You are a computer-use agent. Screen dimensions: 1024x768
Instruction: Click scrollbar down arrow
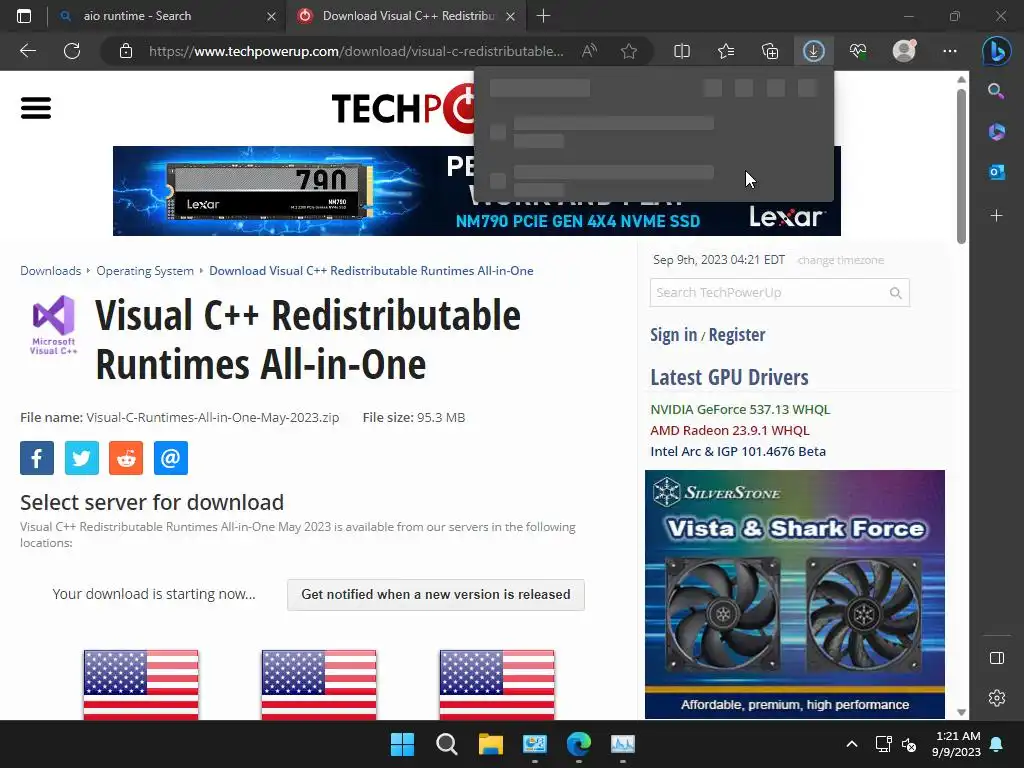961,712
